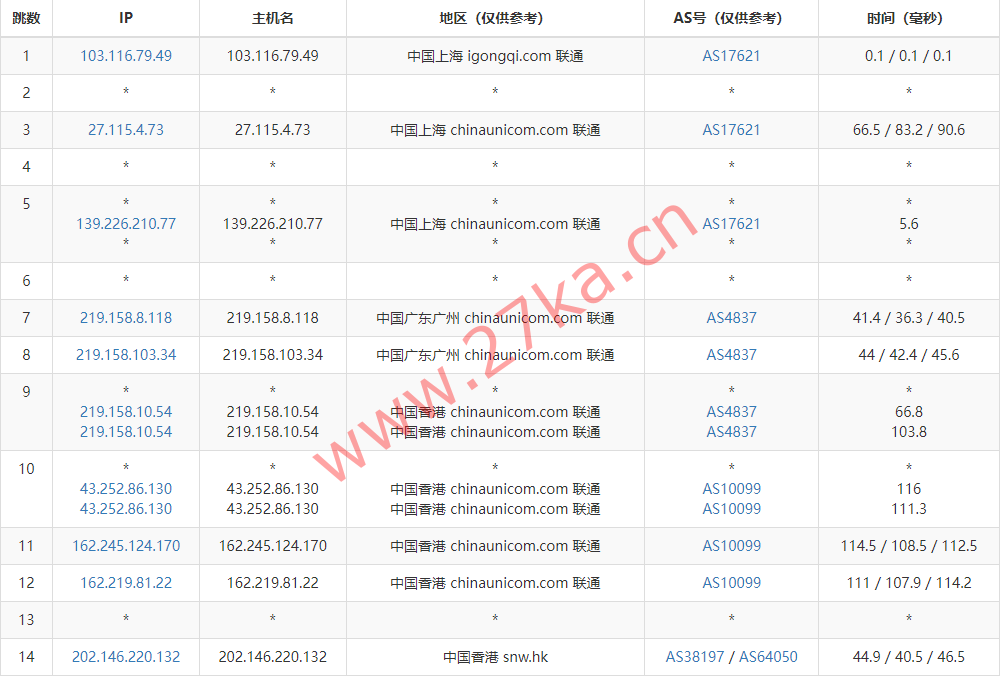1003x678 pixels.
Task: Open IP link 219.158.103.34
Action: [x=126, y=355]
